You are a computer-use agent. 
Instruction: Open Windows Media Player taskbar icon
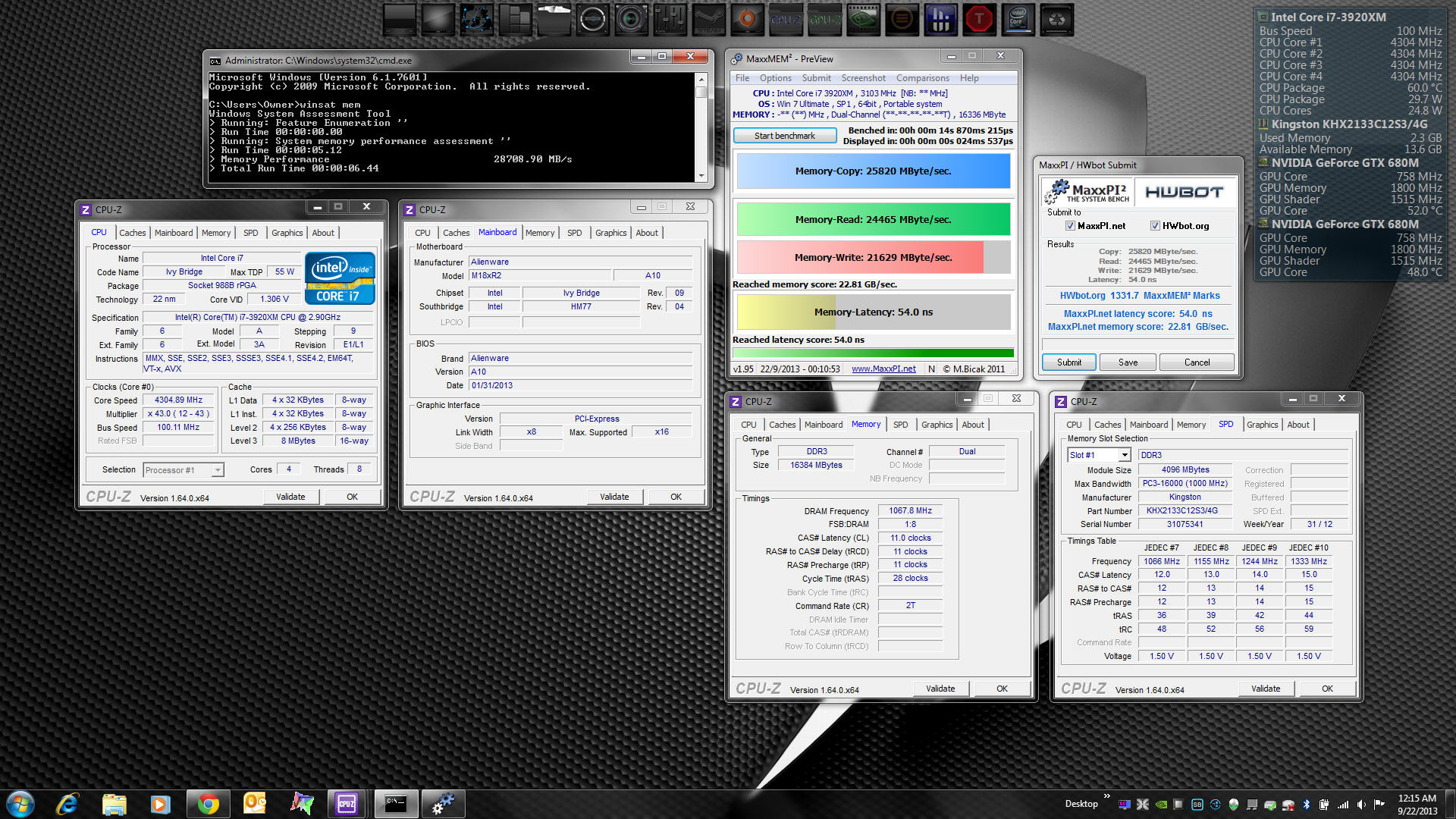coord(161,804)
